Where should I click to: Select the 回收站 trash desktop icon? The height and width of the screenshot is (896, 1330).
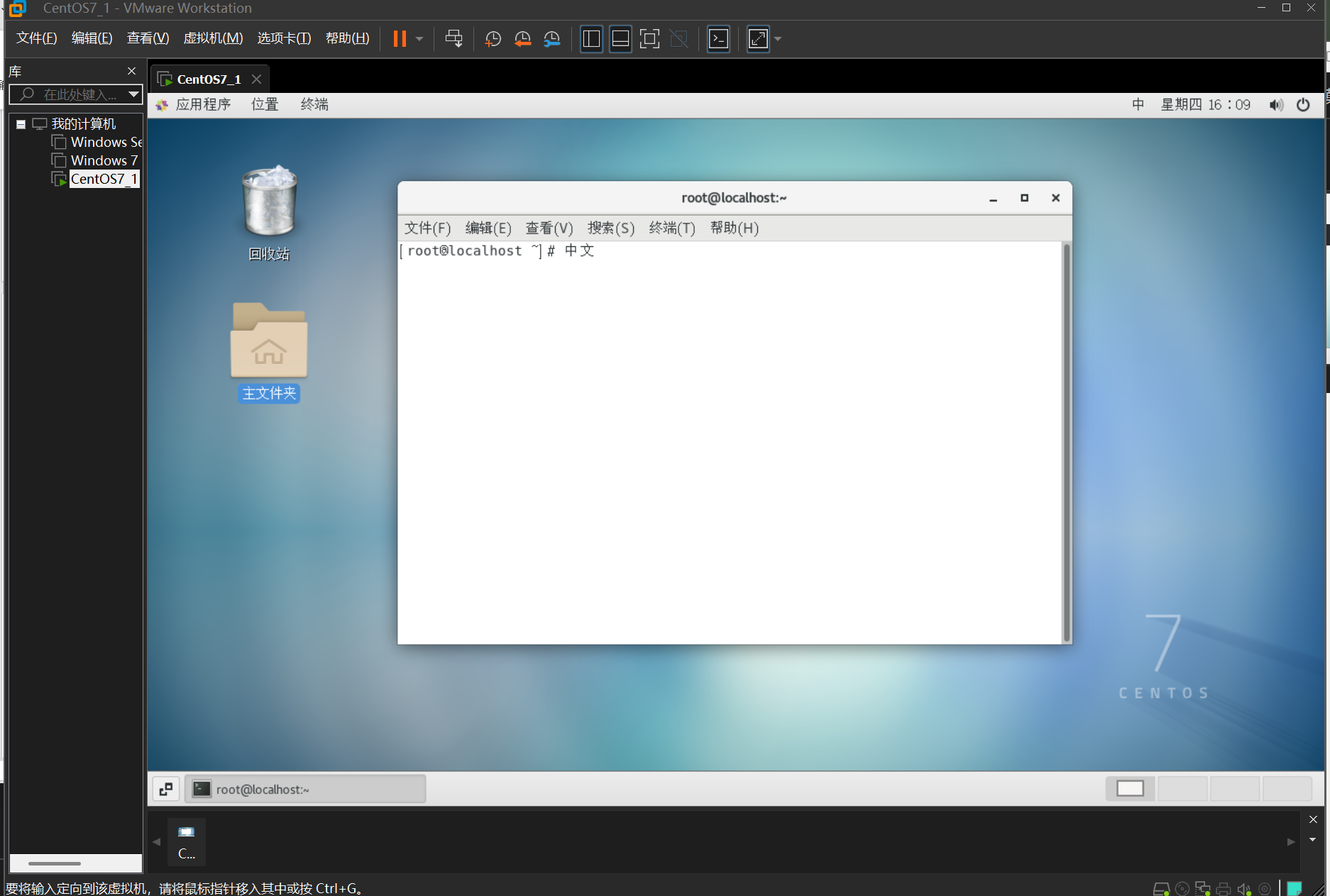[x=269, y=214]
